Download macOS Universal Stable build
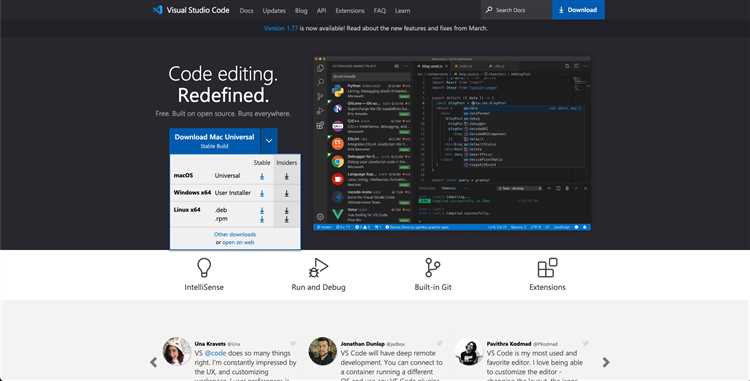 click(262, 176)
